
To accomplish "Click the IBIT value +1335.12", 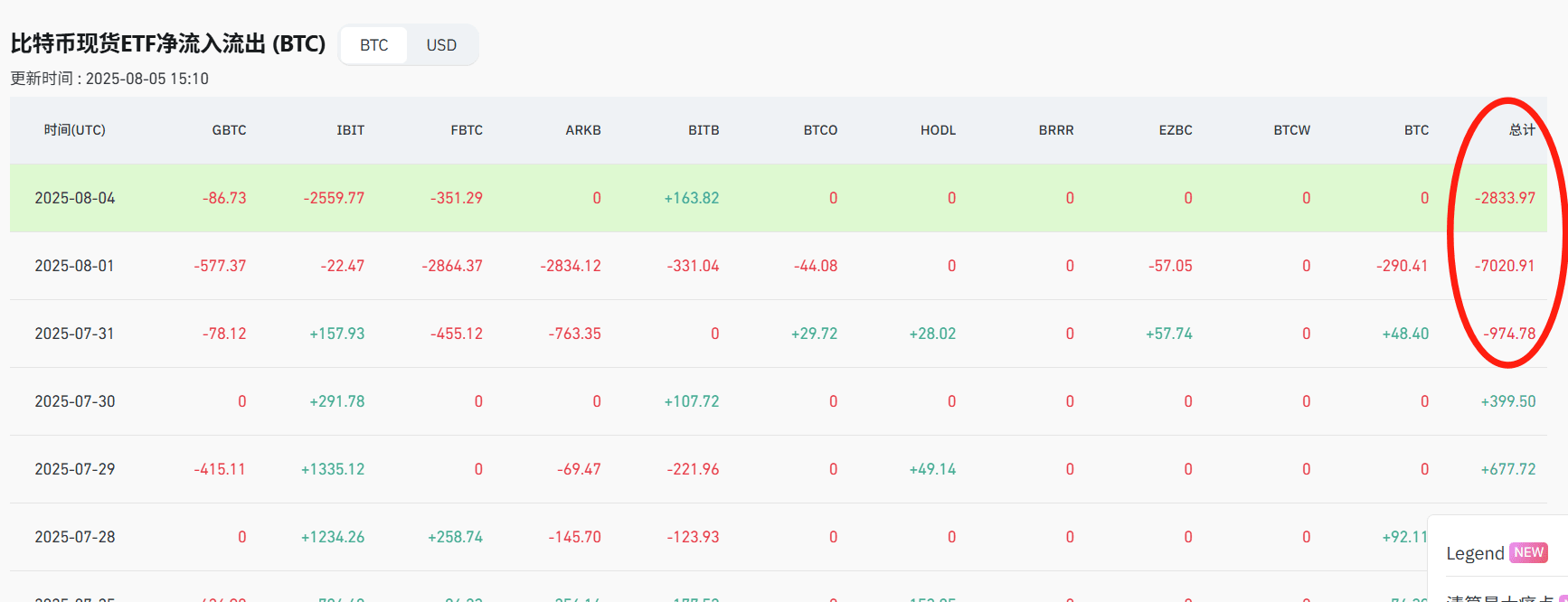I will (333, 469).
